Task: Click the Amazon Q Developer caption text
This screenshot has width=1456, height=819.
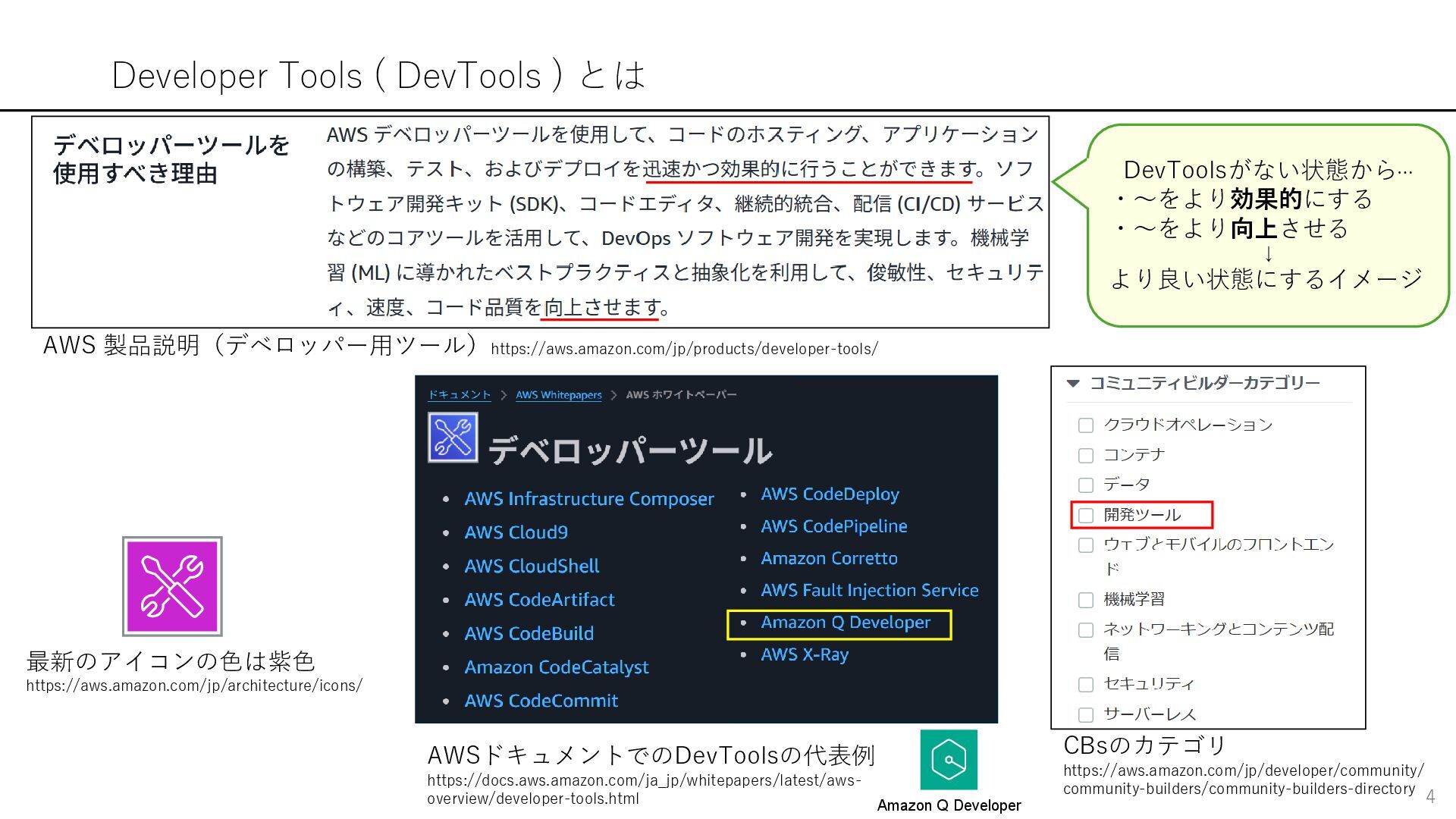Action: (949, 805)
